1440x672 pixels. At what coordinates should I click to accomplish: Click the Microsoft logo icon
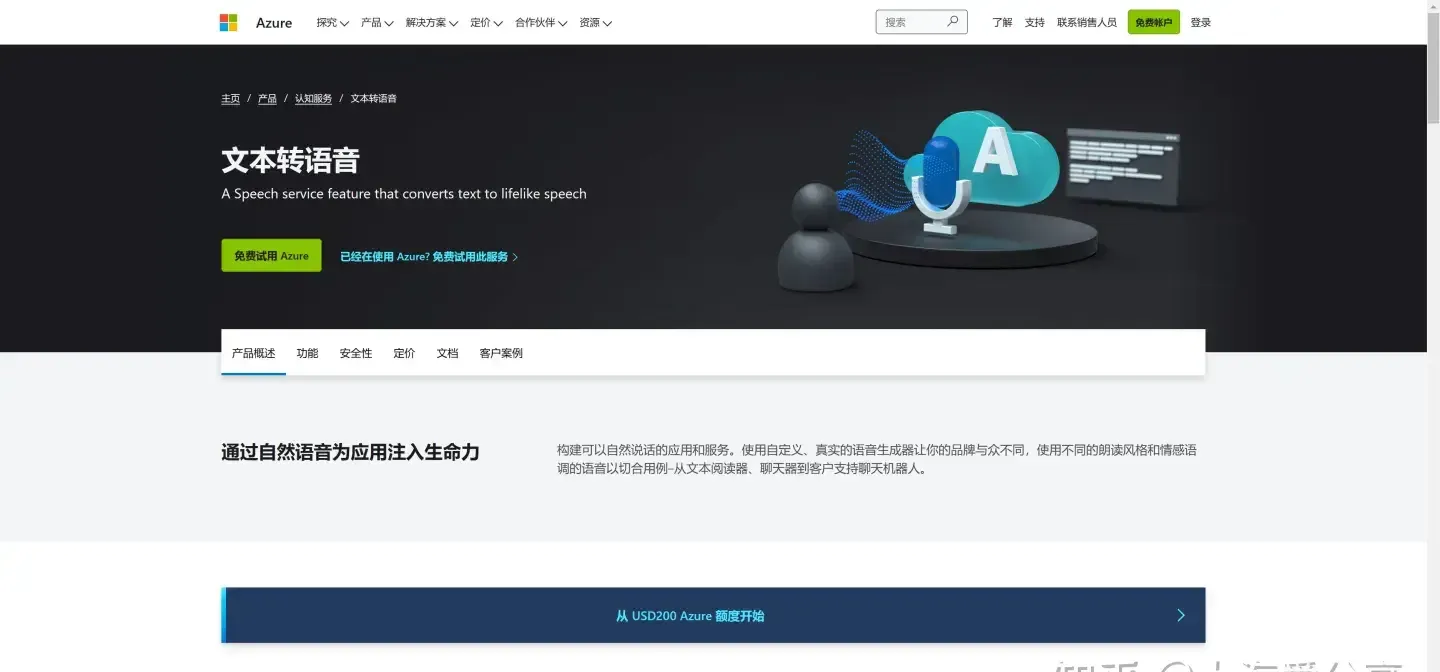[x=229, y=22]
